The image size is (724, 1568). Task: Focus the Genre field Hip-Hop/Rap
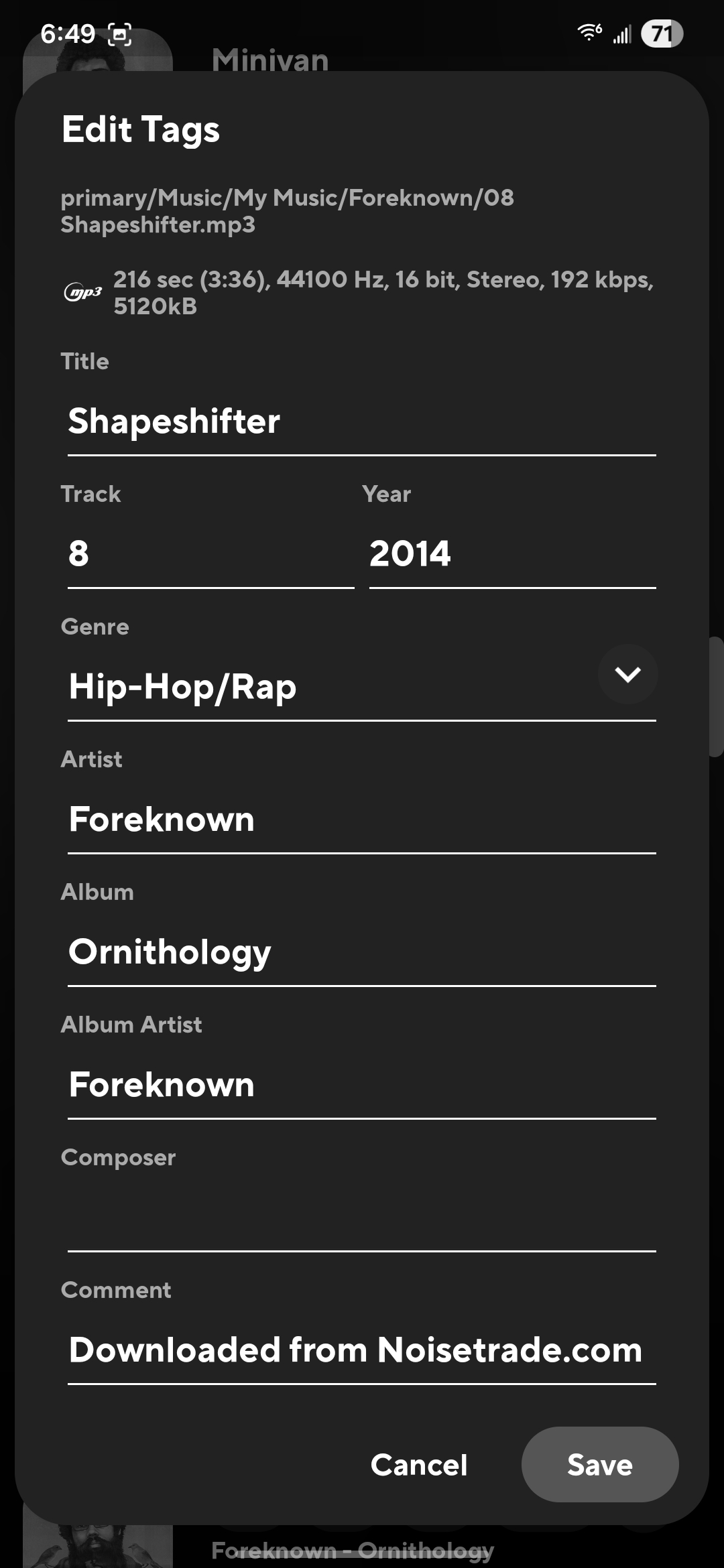328,688
